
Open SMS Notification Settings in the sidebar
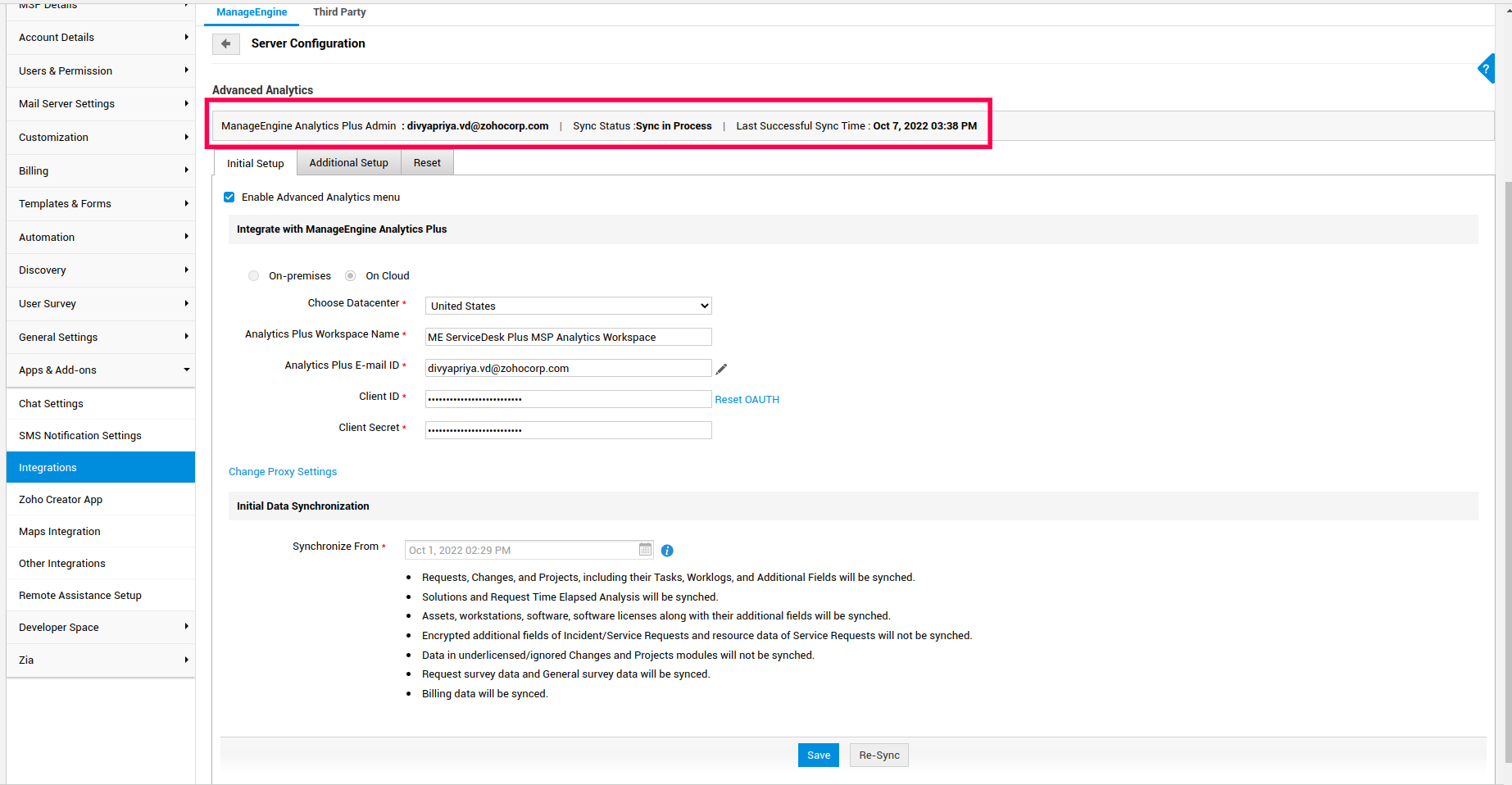coord(101,436)
